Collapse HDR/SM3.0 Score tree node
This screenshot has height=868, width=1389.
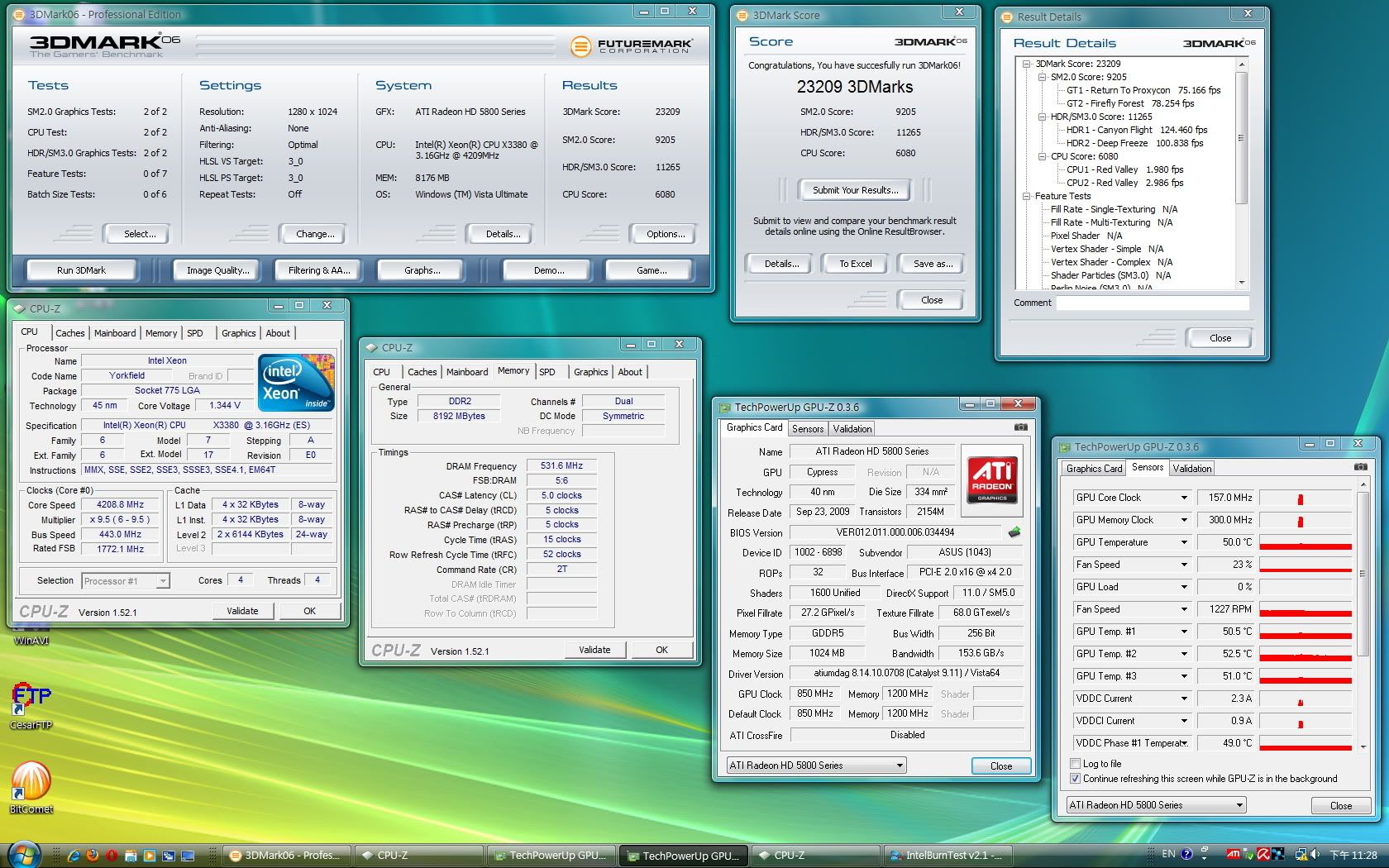tap(1043, 117)
